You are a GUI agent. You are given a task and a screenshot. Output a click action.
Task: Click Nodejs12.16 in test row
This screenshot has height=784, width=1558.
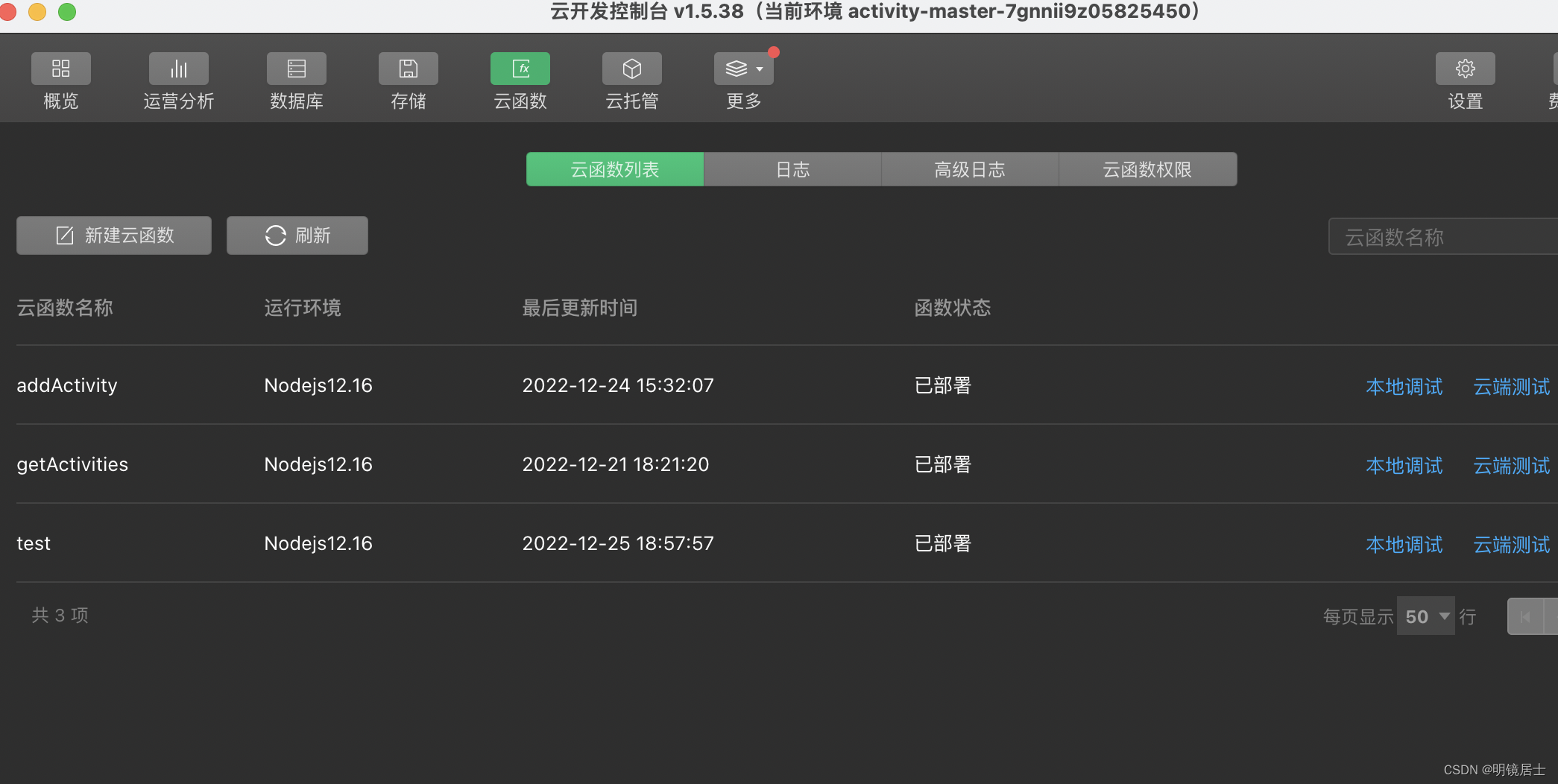coord(318,543)
